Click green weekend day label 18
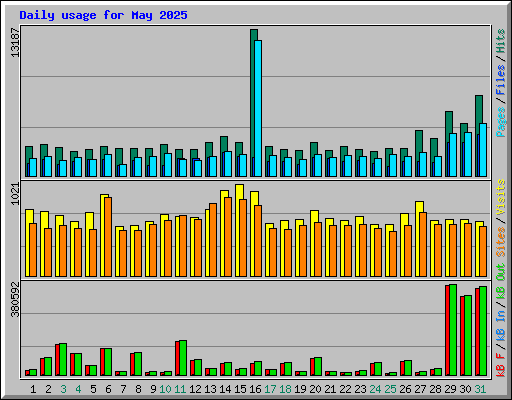Viewport: 512px width, 400px height. point(285,389)
